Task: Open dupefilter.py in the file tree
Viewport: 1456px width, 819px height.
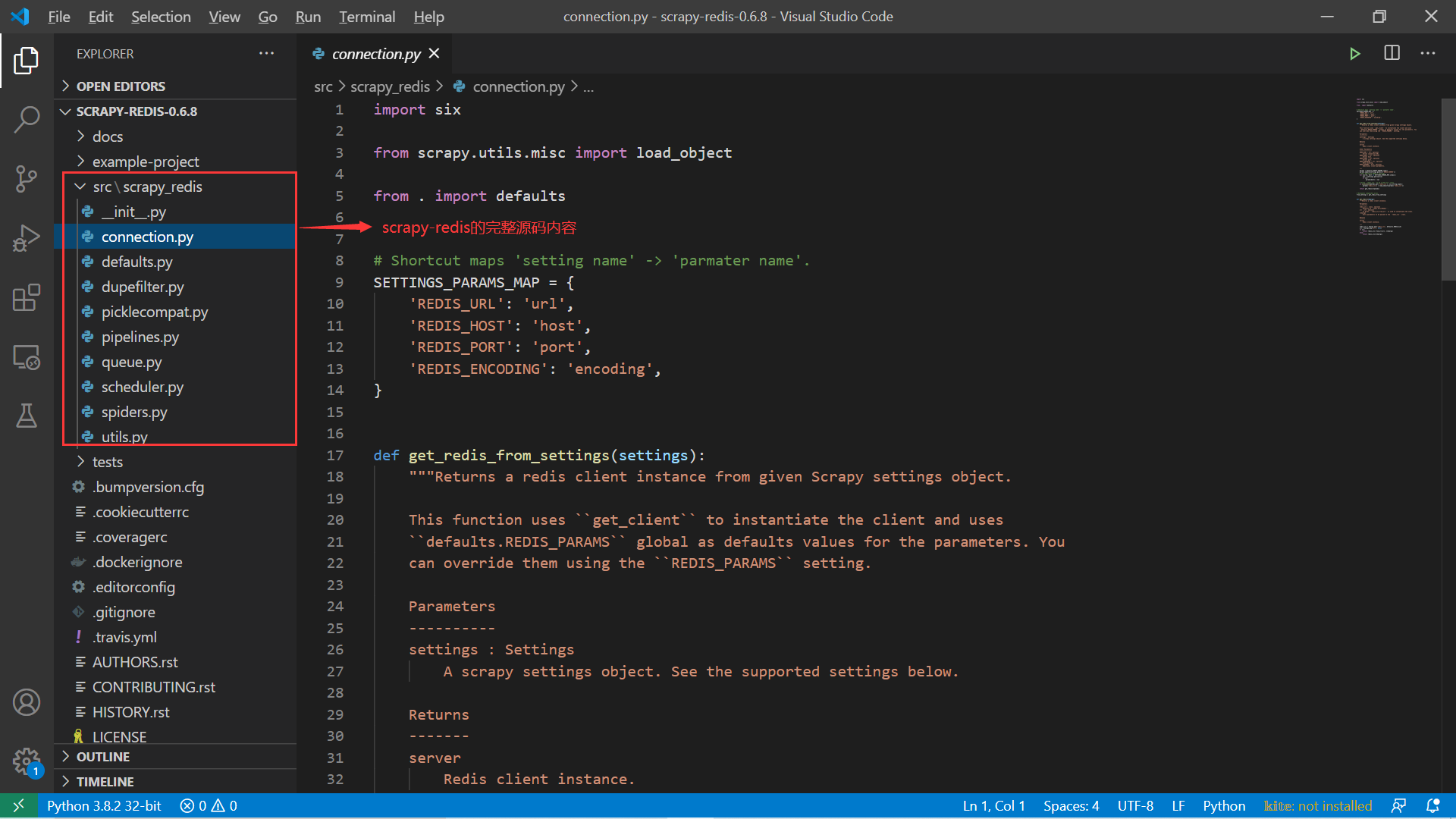Action: tap(175, 287)
